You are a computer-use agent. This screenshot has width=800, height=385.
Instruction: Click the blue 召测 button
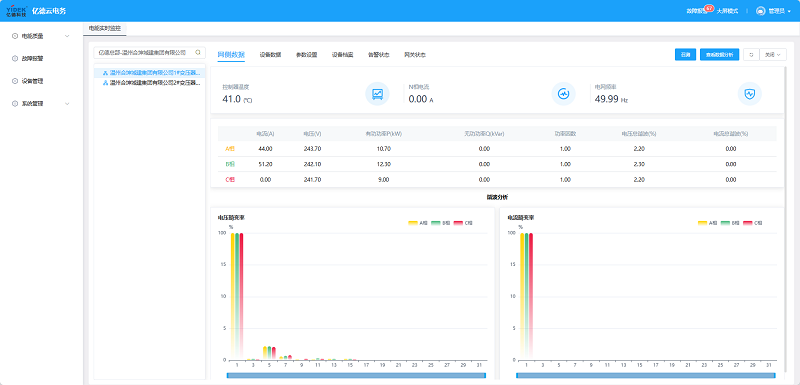point(685,55)
